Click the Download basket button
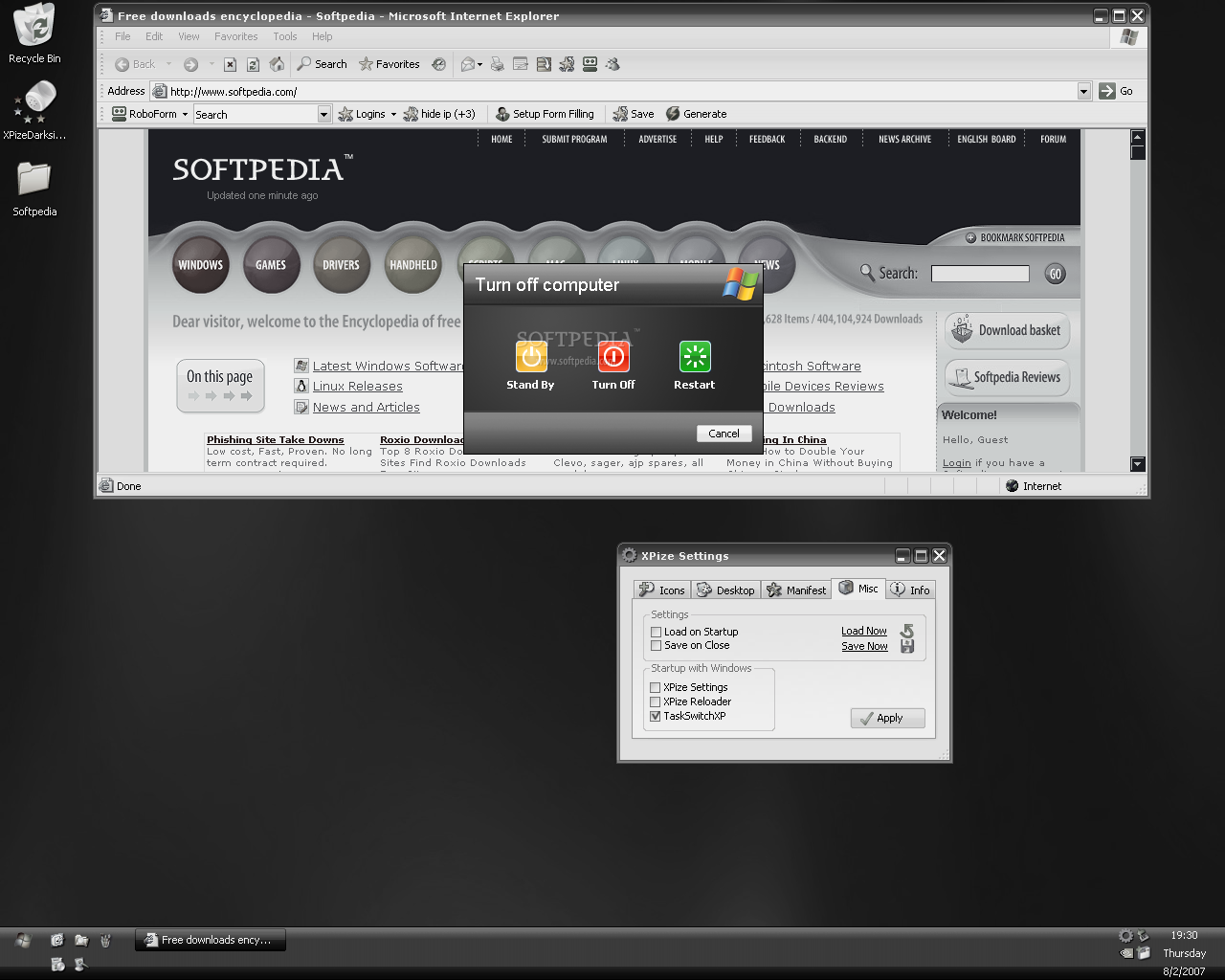 1007,330
